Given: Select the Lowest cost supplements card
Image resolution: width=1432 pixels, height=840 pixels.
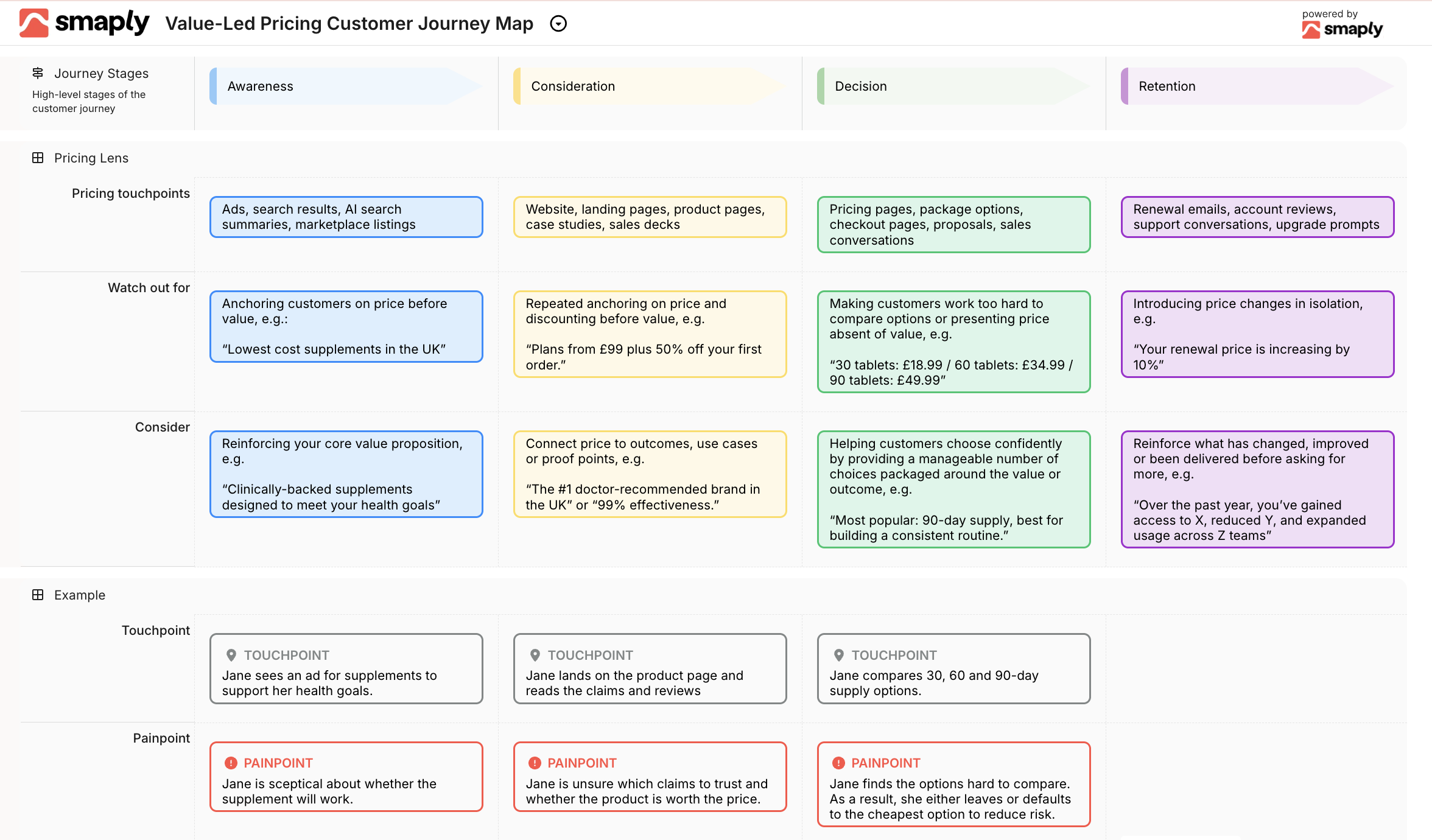Looking at the screenshot, I should tap(346, 326).
